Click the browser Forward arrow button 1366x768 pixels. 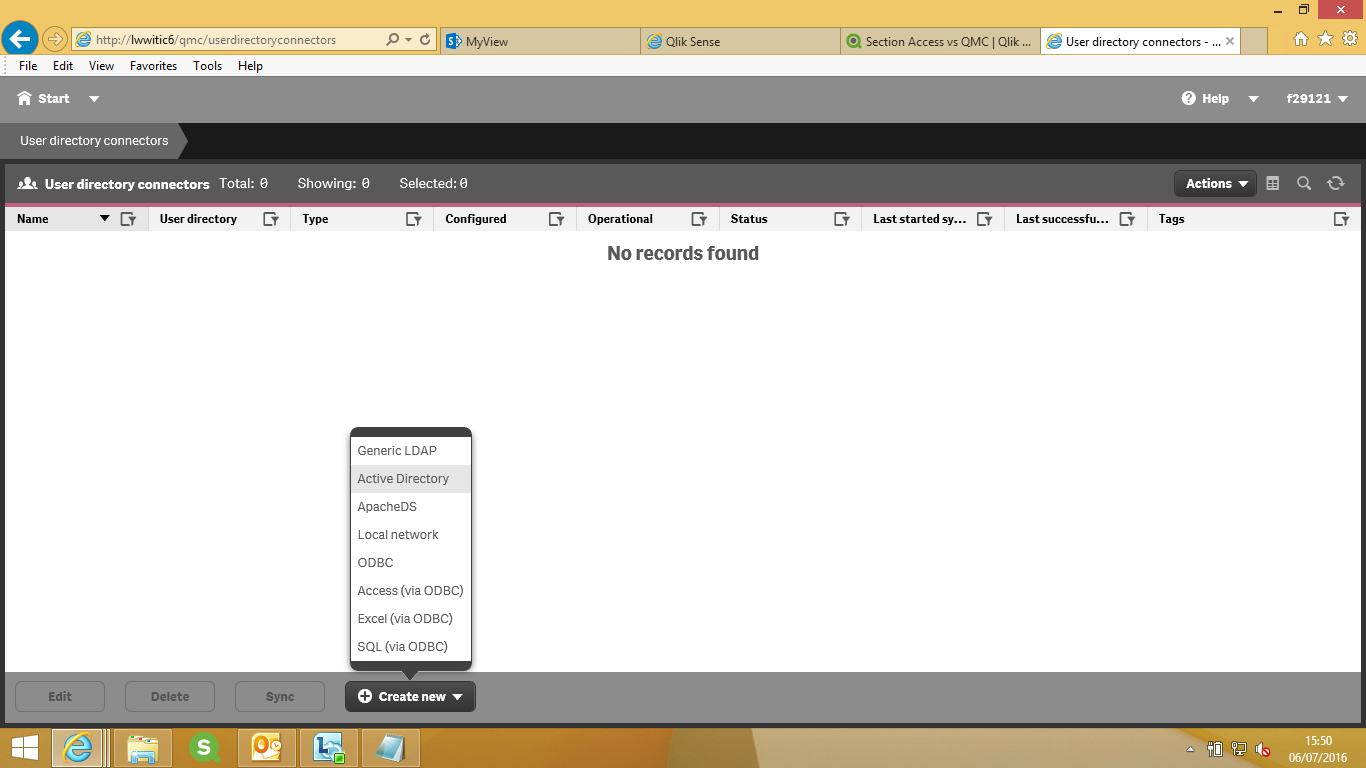pos(55,40)
